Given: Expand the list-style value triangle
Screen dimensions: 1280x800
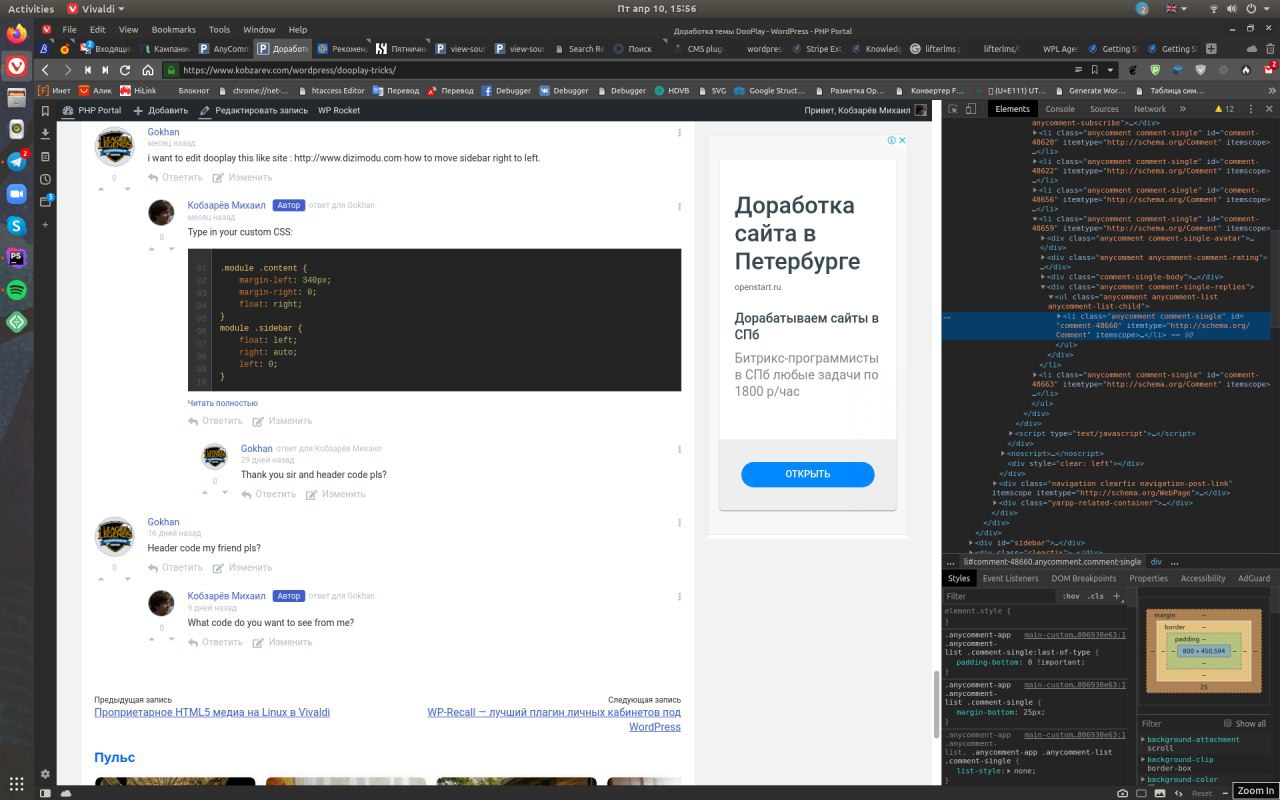Looking at the screenshot, I should [1008, 771].
